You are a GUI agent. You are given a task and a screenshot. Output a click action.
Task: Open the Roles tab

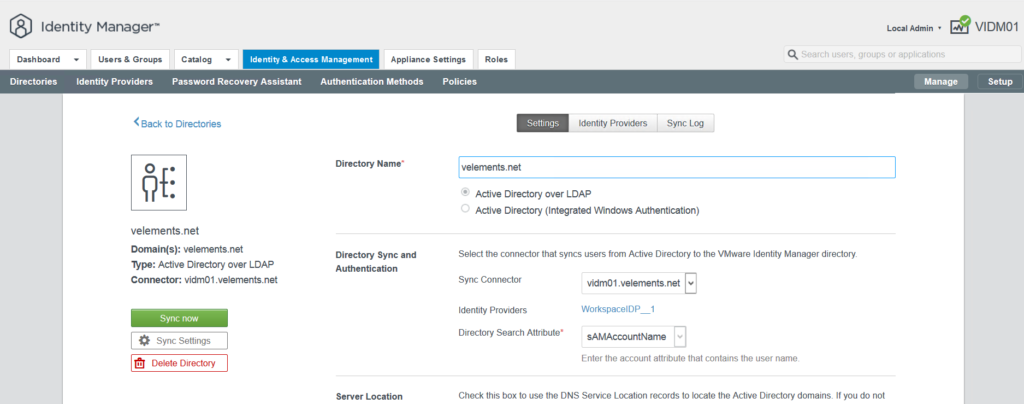pyautogui.click(x=496, y=59)
